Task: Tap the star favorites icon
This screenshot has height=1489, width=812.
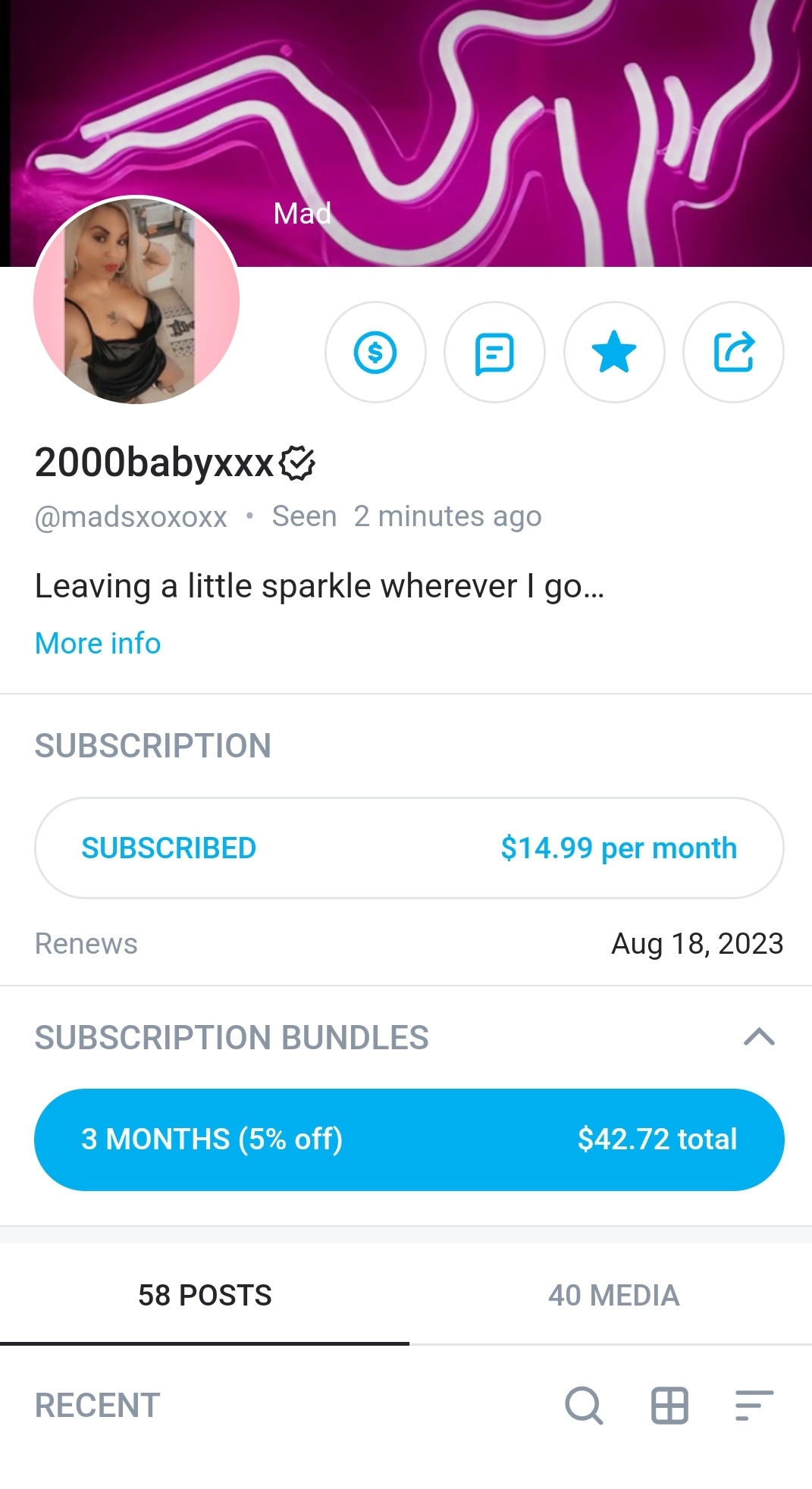Action: tap(614, 353)
